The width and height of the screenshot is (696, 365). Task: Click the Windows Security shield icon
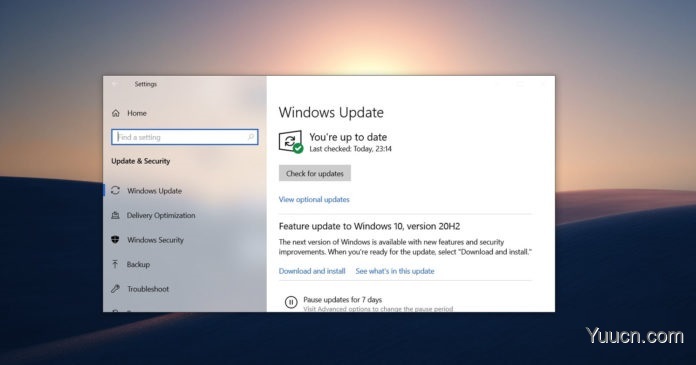pyautogui.click(x=115, y=240)
